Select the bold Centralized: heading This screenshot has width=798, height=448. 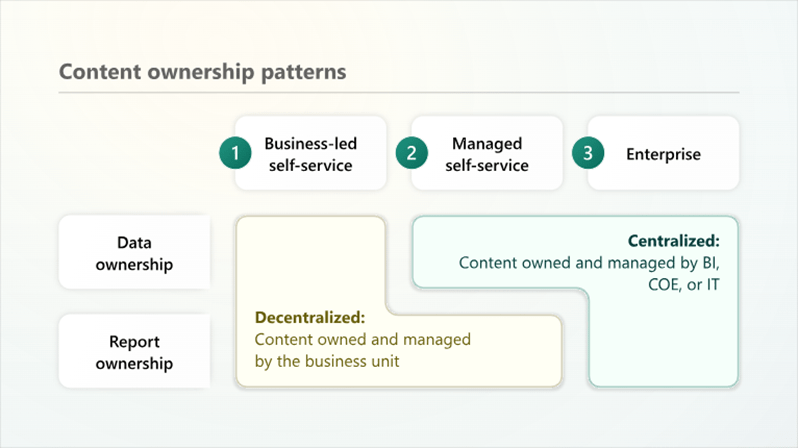673,241
